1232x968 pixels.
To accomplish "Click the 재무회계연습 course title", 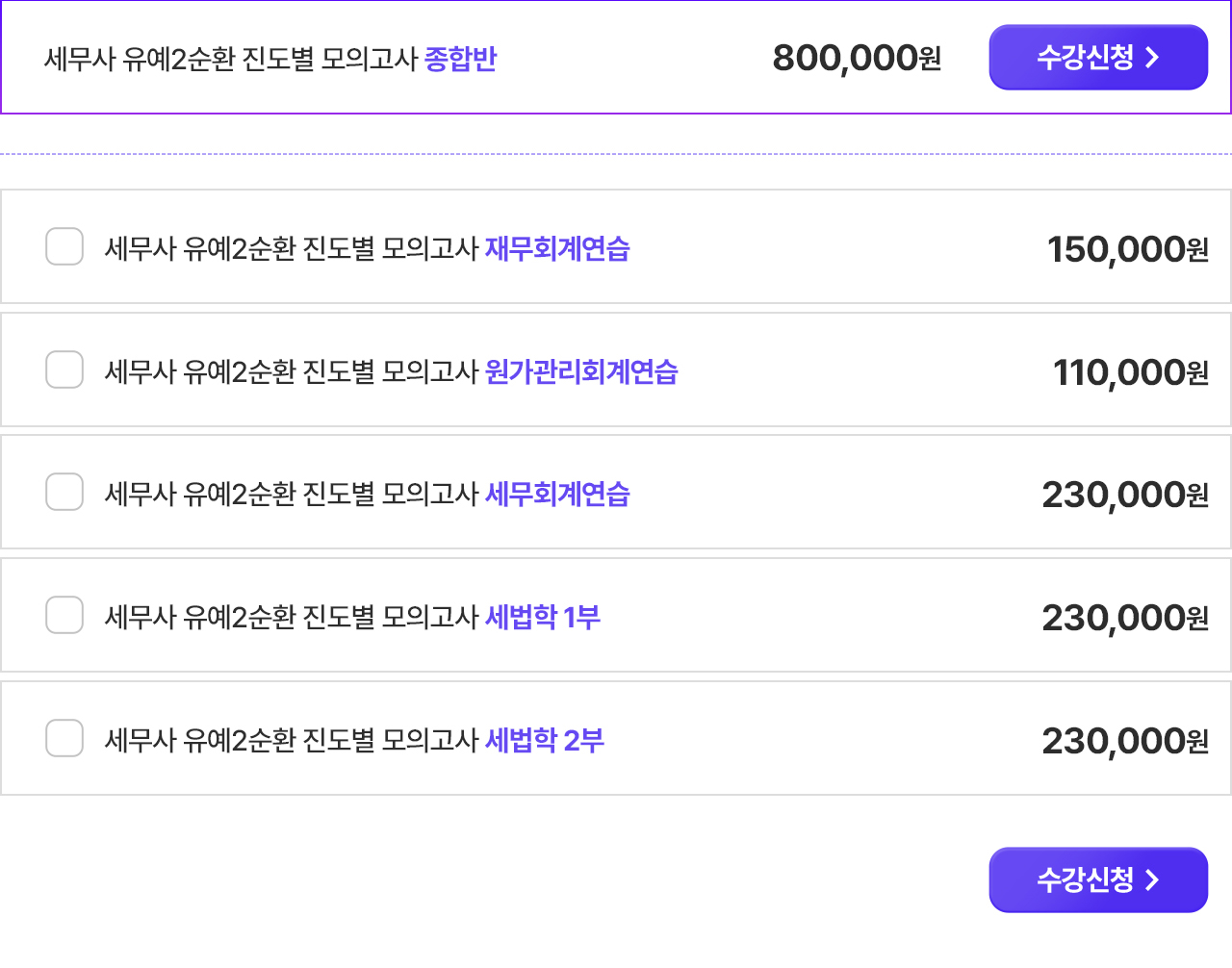I will click(x=366, y=248).
